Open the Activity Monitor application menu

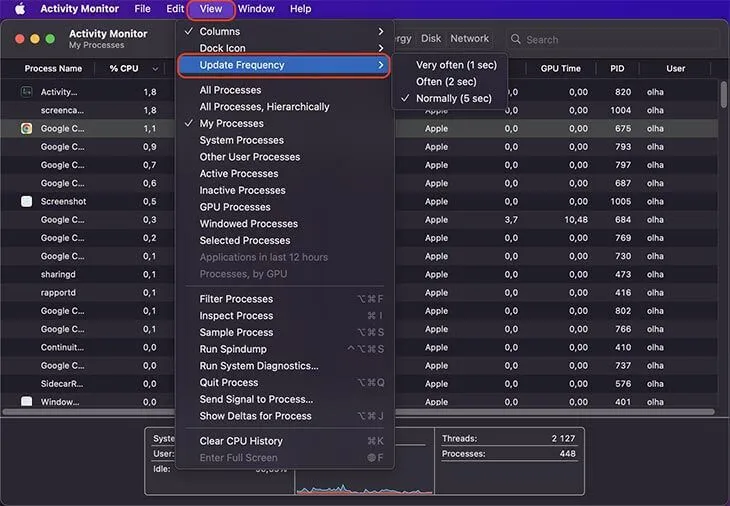(79, 9)
